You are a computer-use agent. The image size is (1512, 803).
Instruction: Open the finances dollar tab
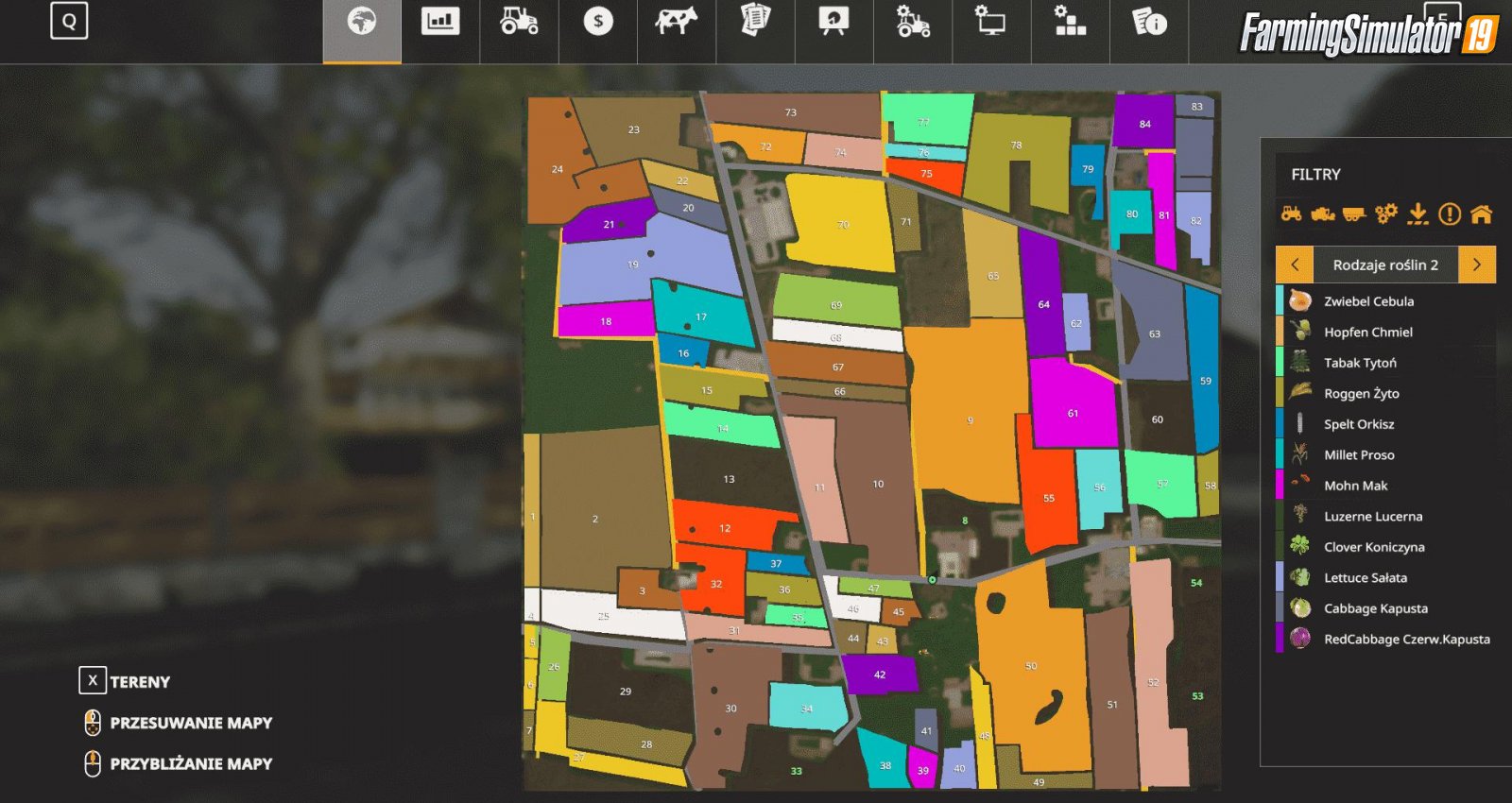597,22
